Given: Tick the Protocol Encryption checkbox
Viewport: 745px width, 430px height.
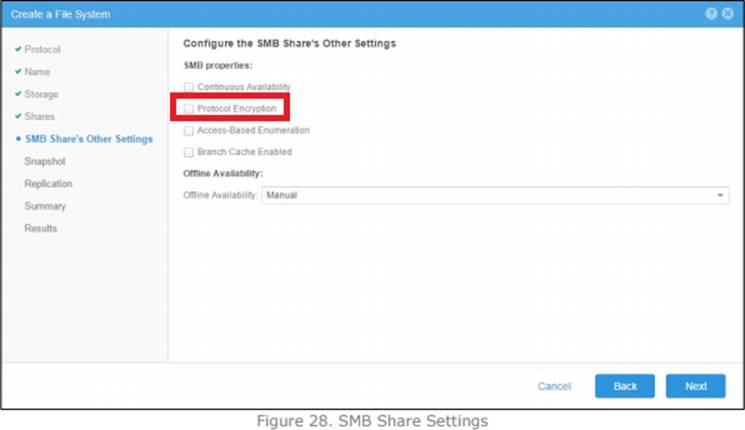Looking at the screenshot, I should pos(189,108).
